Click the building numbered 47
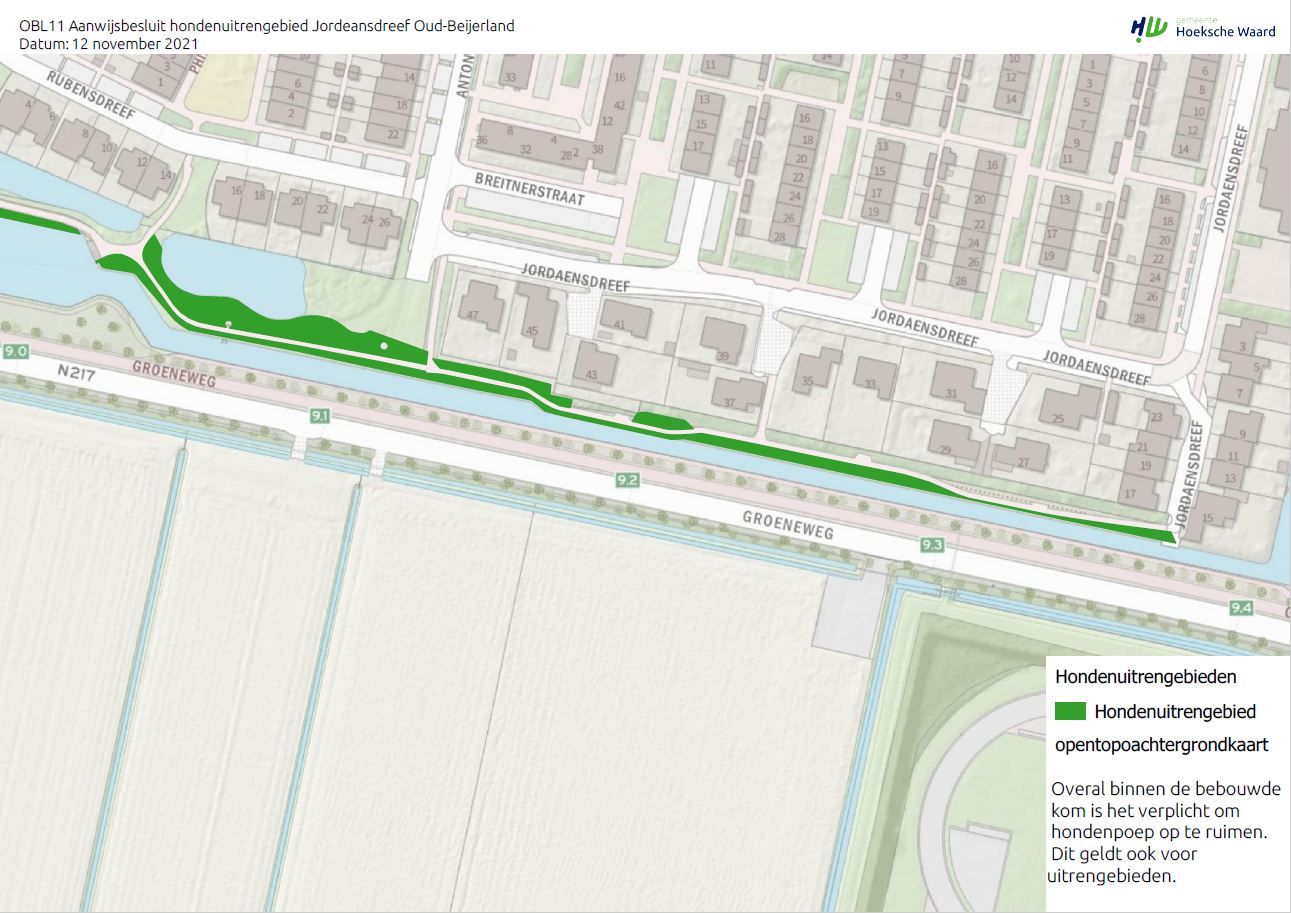 tap(479, 307)
